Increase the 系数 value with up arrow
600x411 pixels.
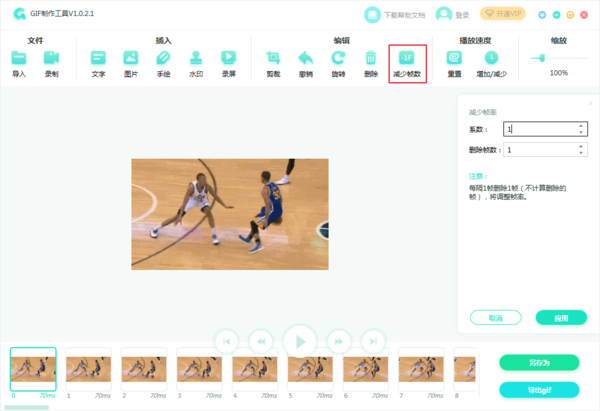pos(581,125)
